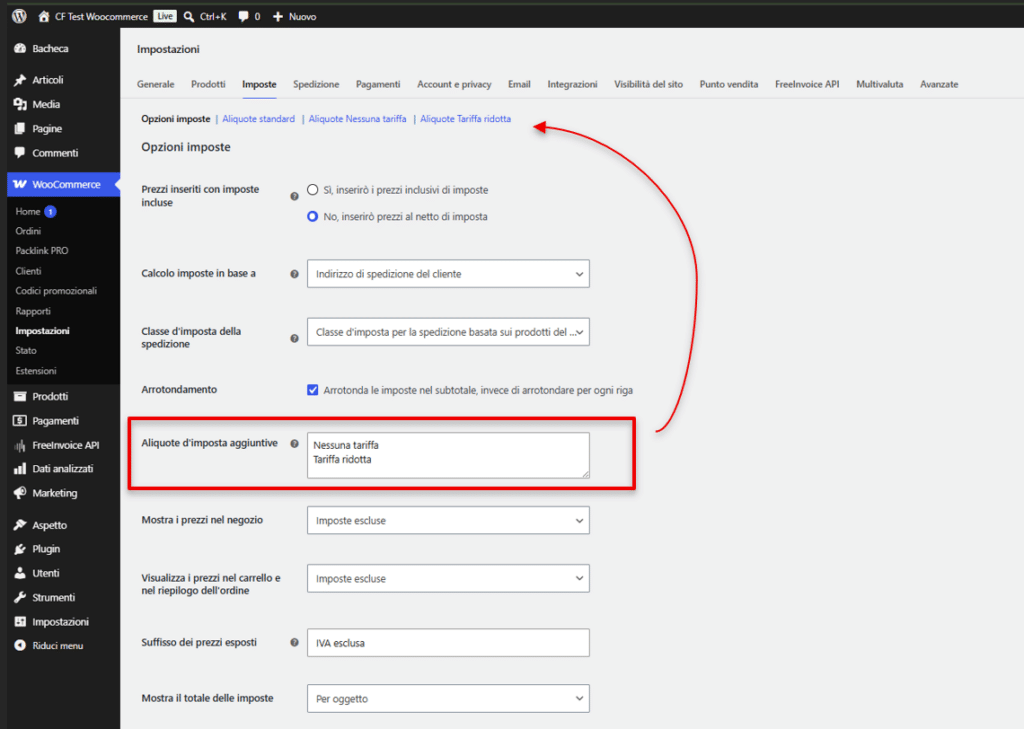This screenshot has height=729, width=1024.
Task: Open the Classe d'imposta della spedizione dropdown
Action: [448, 332]
